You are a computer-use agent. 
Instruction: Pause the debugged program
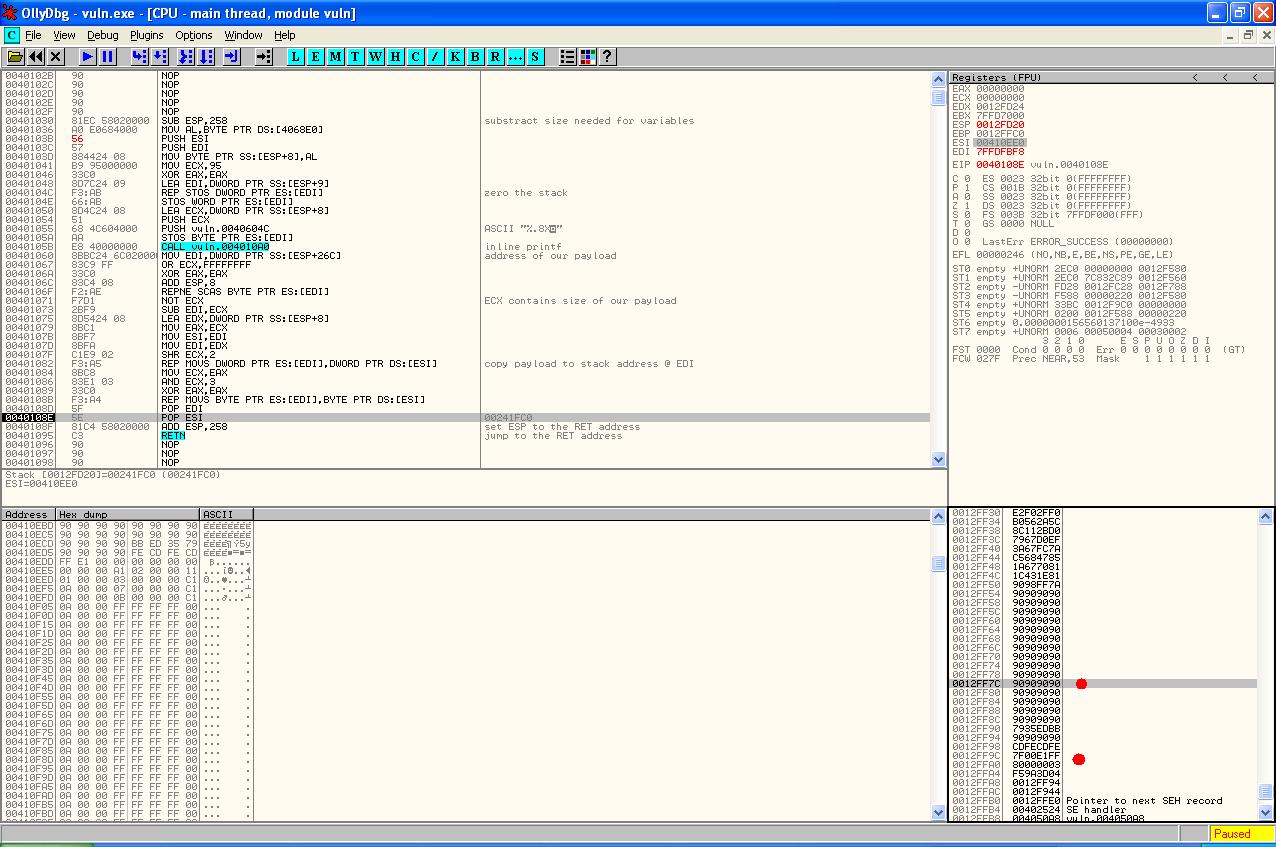point(108,57)
